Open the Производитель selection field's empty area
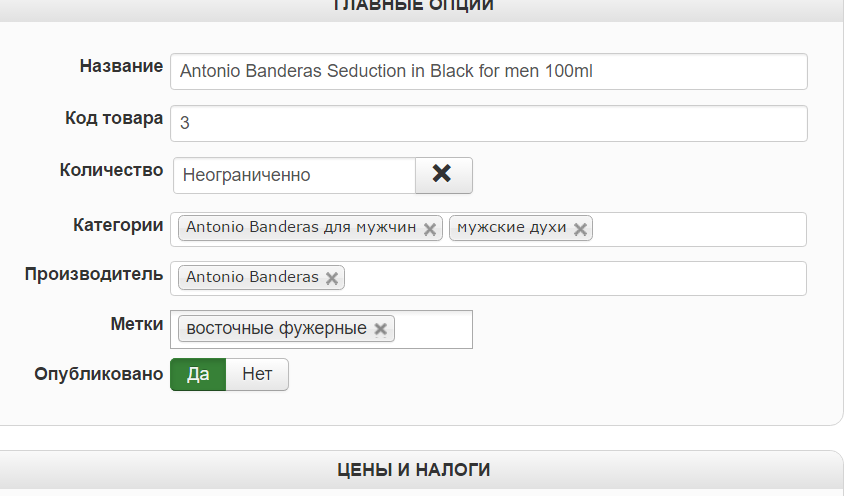The image size is (867, 496). click(x=575, y=279)
